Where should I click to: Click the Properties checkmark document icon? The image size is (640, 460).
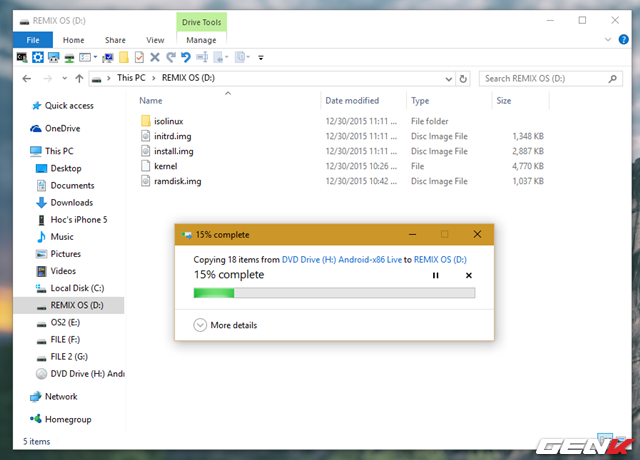coord(139,57)
